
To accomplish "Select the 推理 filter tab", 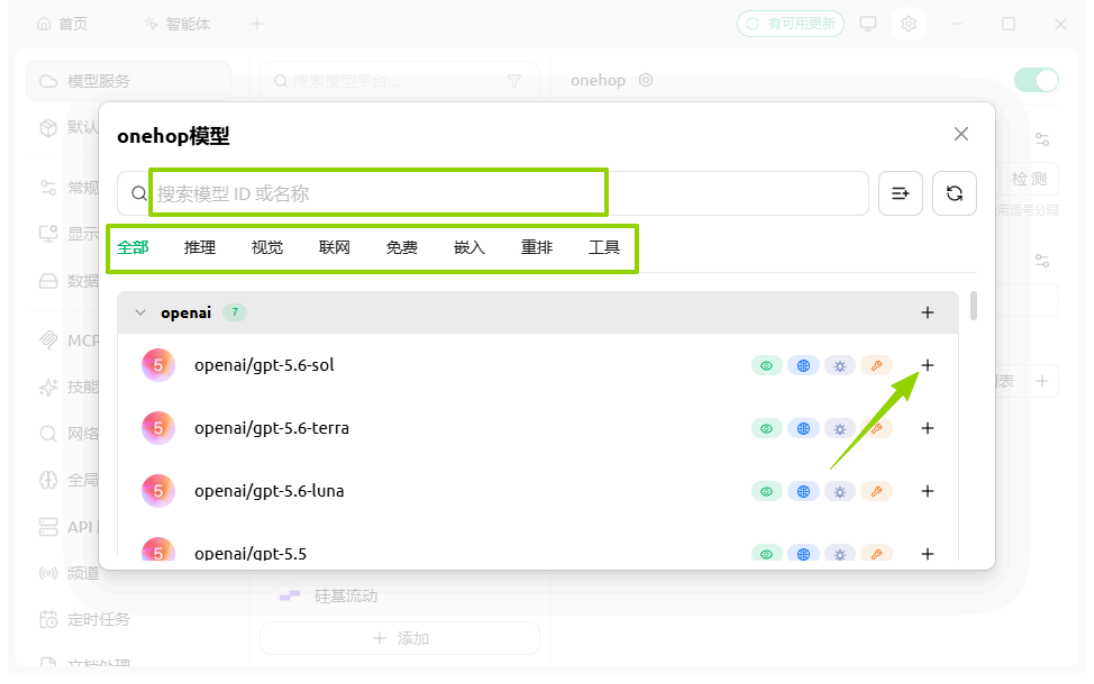I will tap(200, 247).
